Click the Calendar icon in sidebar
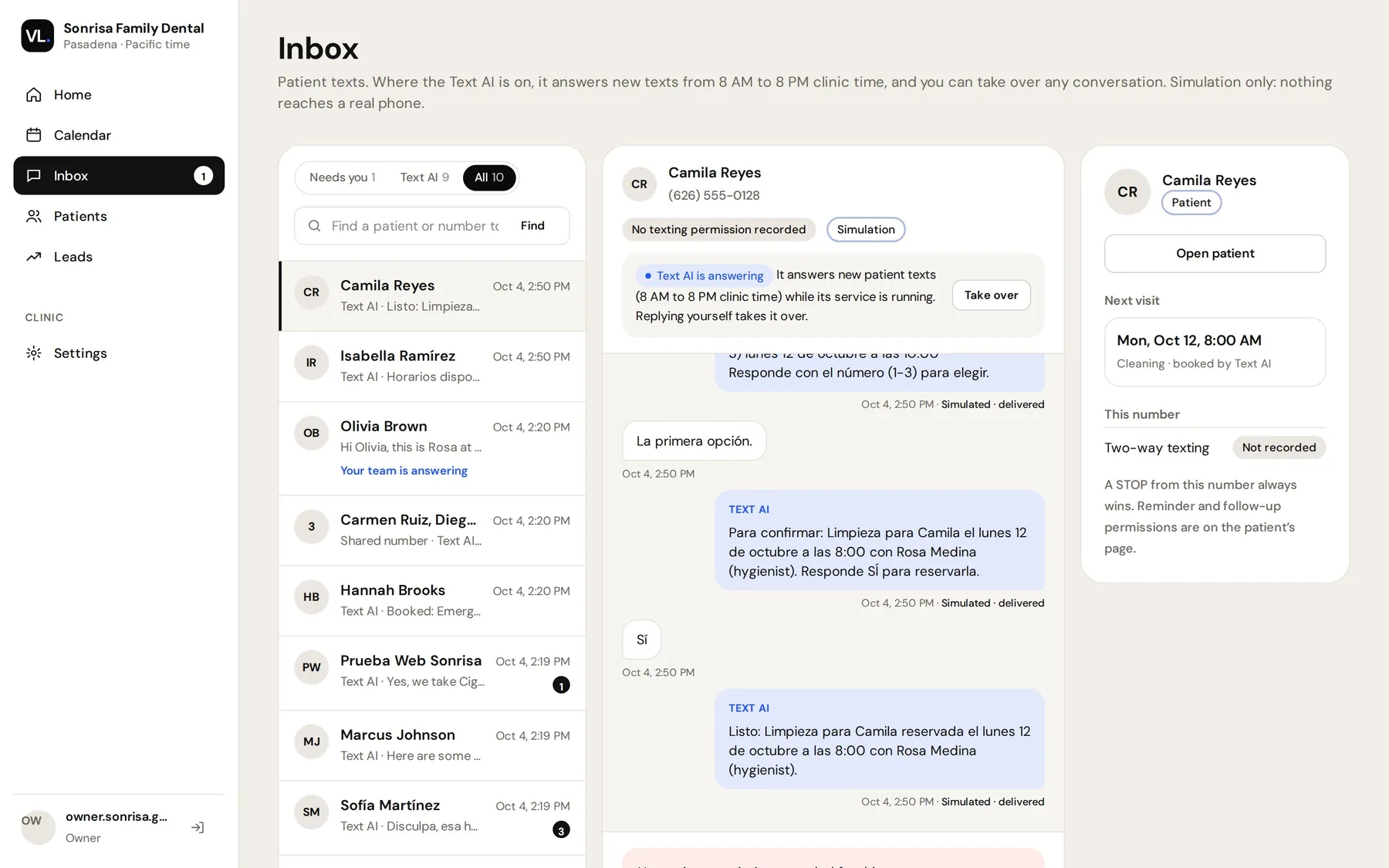Viewport: 1389px width, 868px height. tap(33, 135)
